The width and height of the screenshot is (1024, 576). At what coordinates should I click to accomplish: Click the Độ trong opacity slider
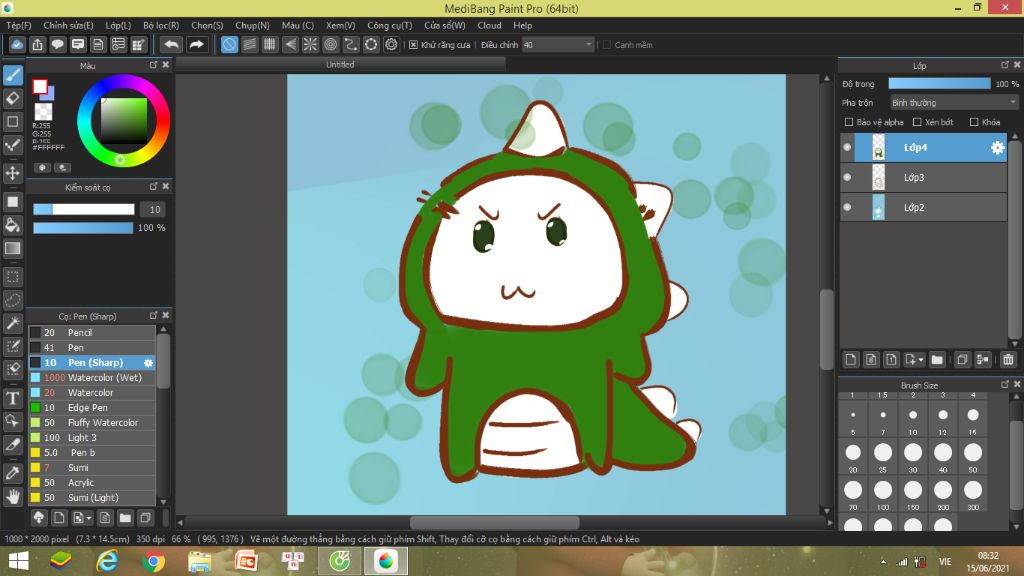[939, 84]
